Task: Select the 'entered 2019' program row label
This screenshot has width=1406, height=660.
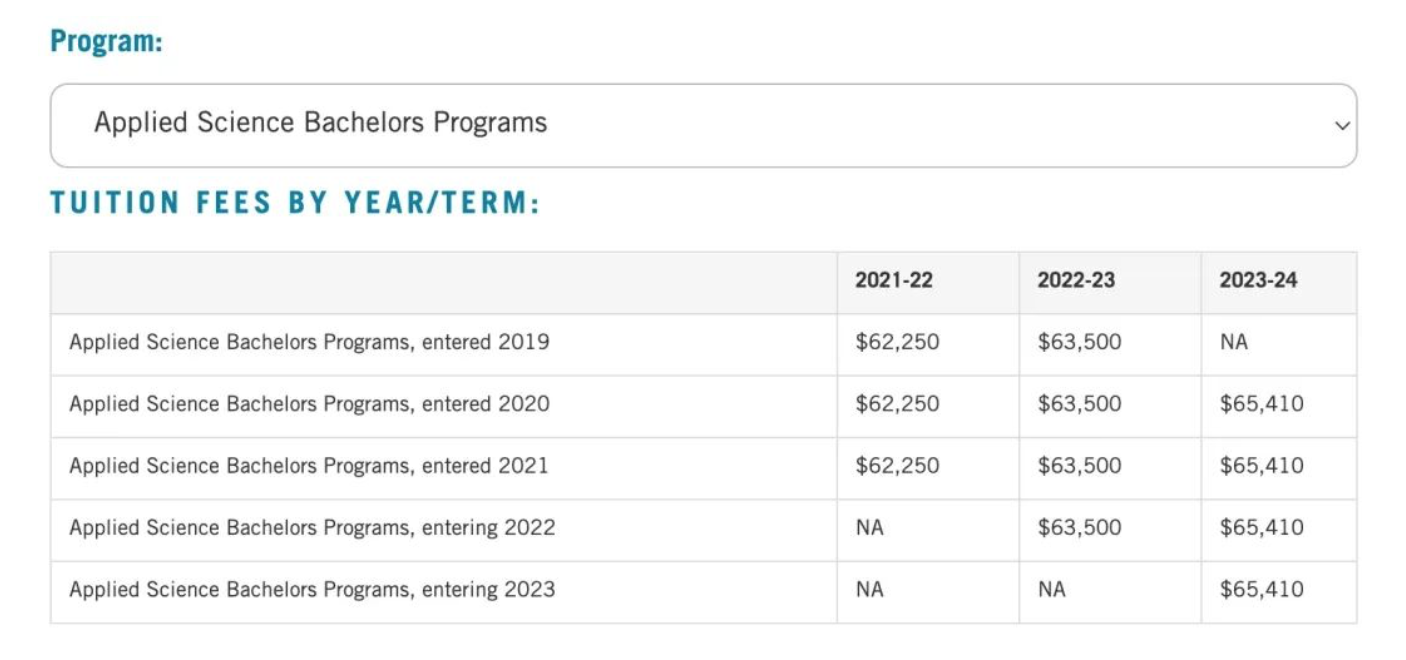Action: [309, 342]
